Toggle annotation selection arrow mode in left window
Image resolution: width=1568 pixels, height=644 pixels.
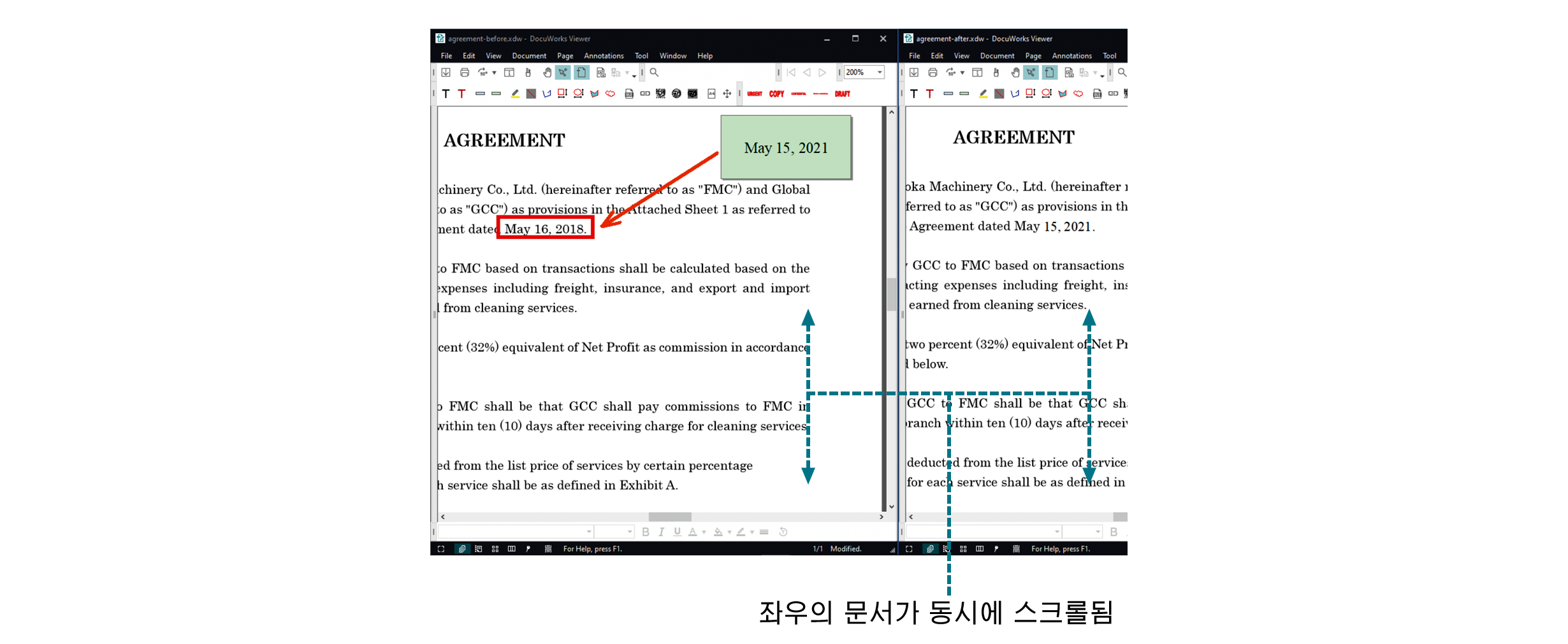(563, 73)
